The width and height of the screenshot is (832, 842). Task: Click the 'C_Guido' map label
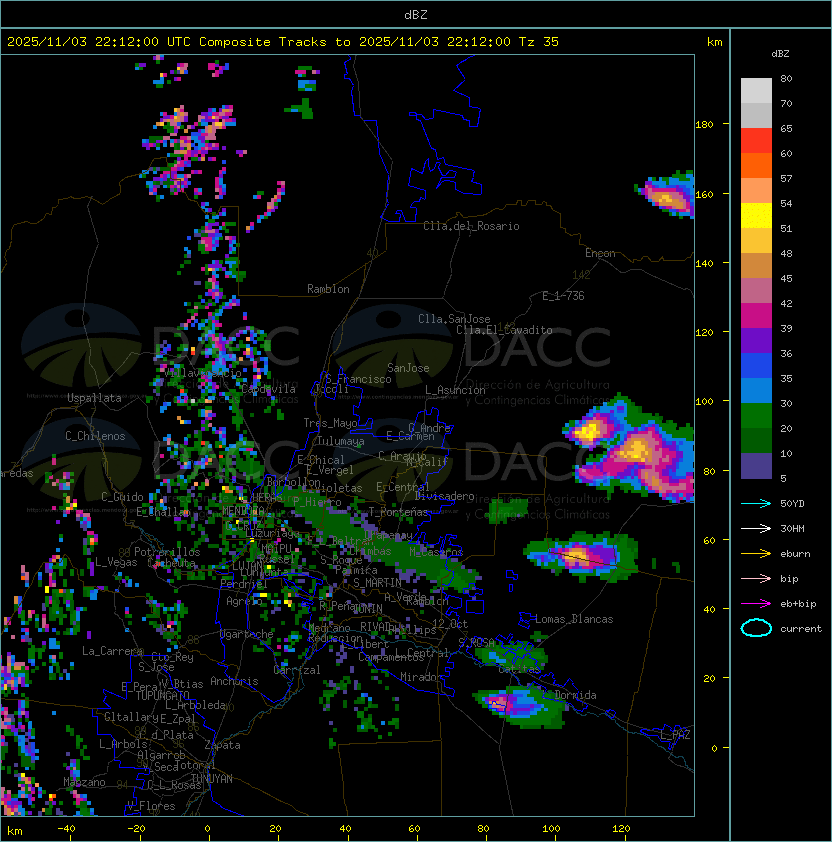(x=122, y=497)
